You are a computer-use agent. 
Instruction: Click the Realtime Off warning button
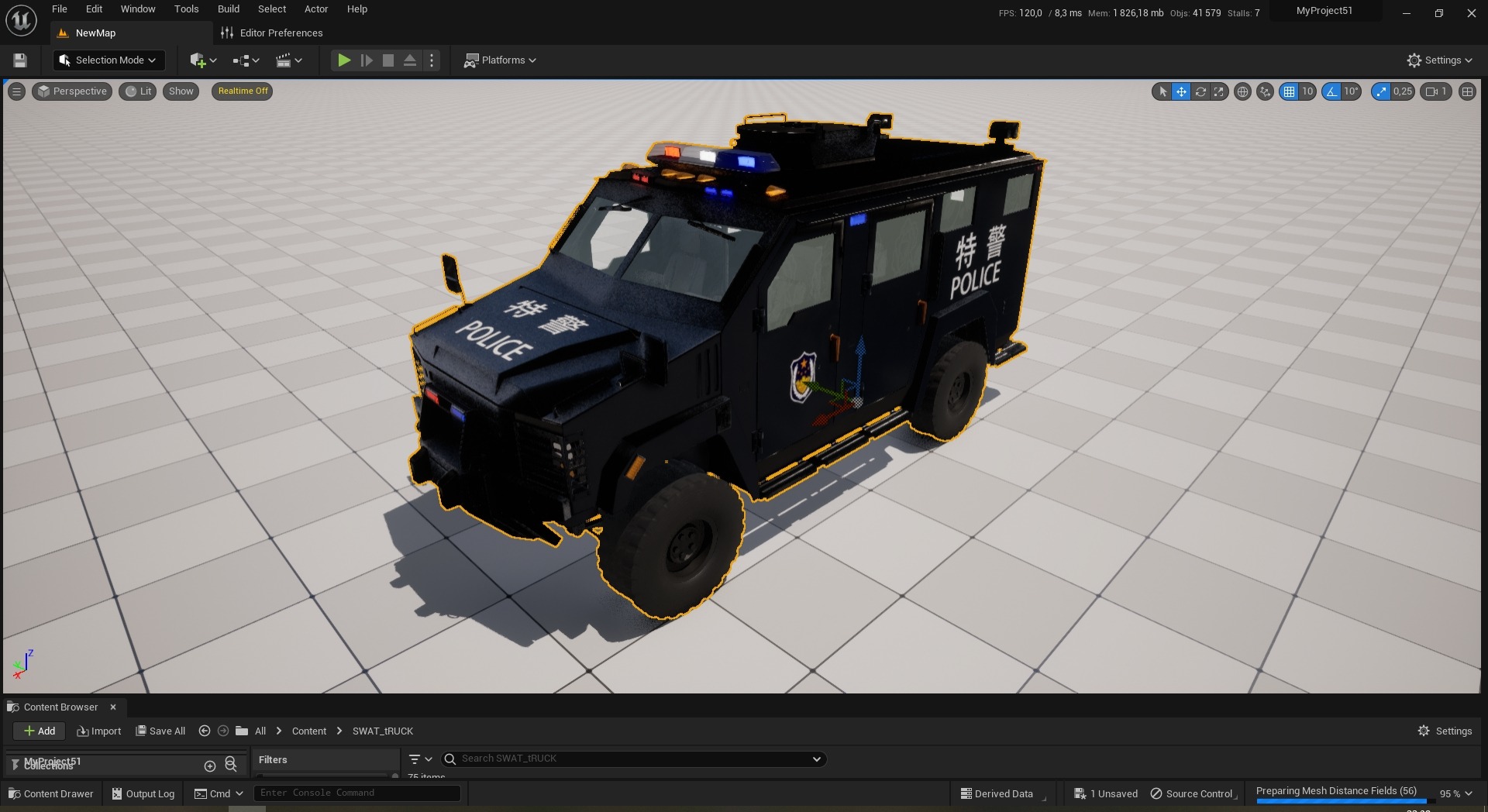click(243, 91)
